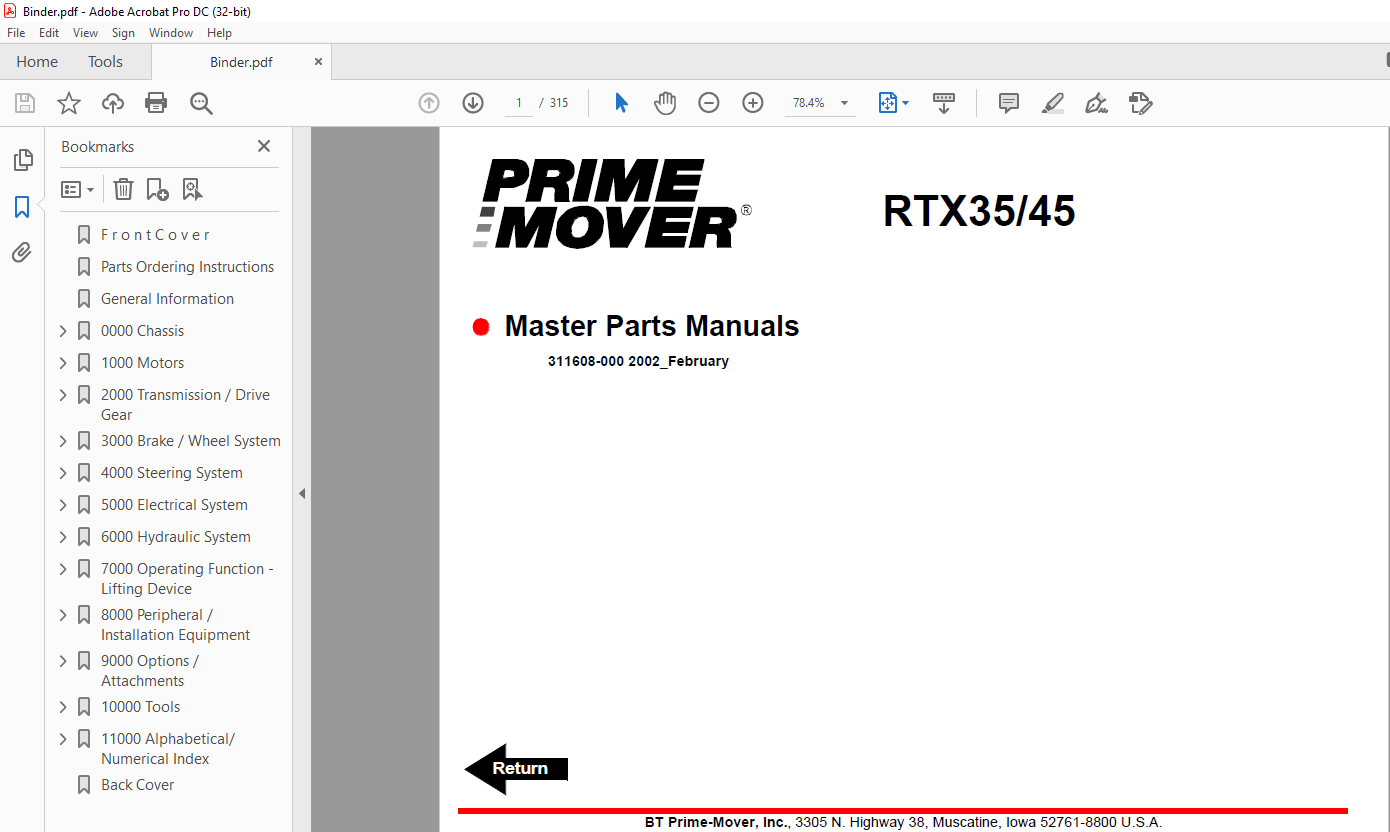Click the Return arrow in document
Viewport: 1390px width, 832px height.
click(517, 769)
